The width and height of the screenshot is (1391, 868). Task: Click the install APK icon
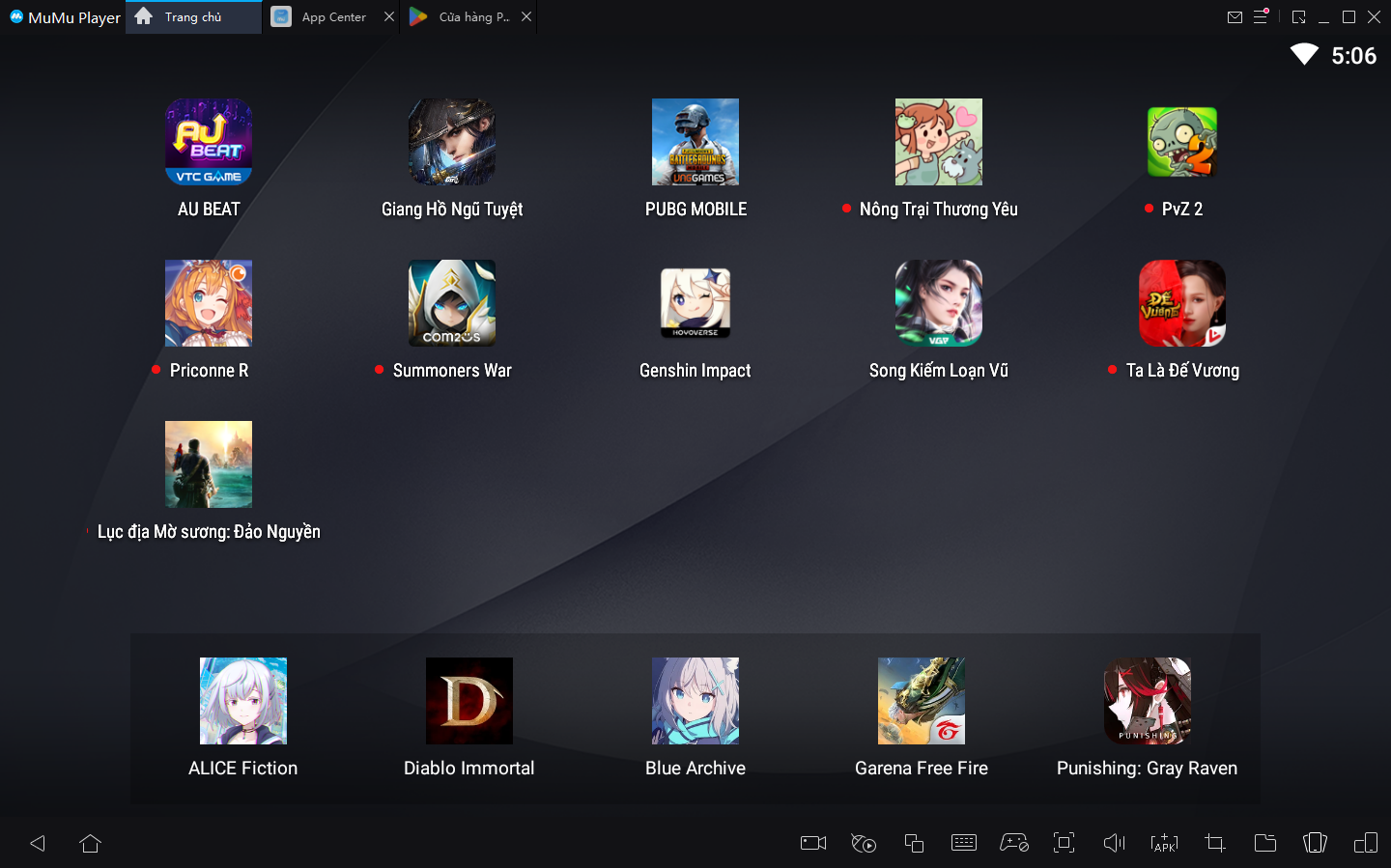click(x=1164, y=843)
